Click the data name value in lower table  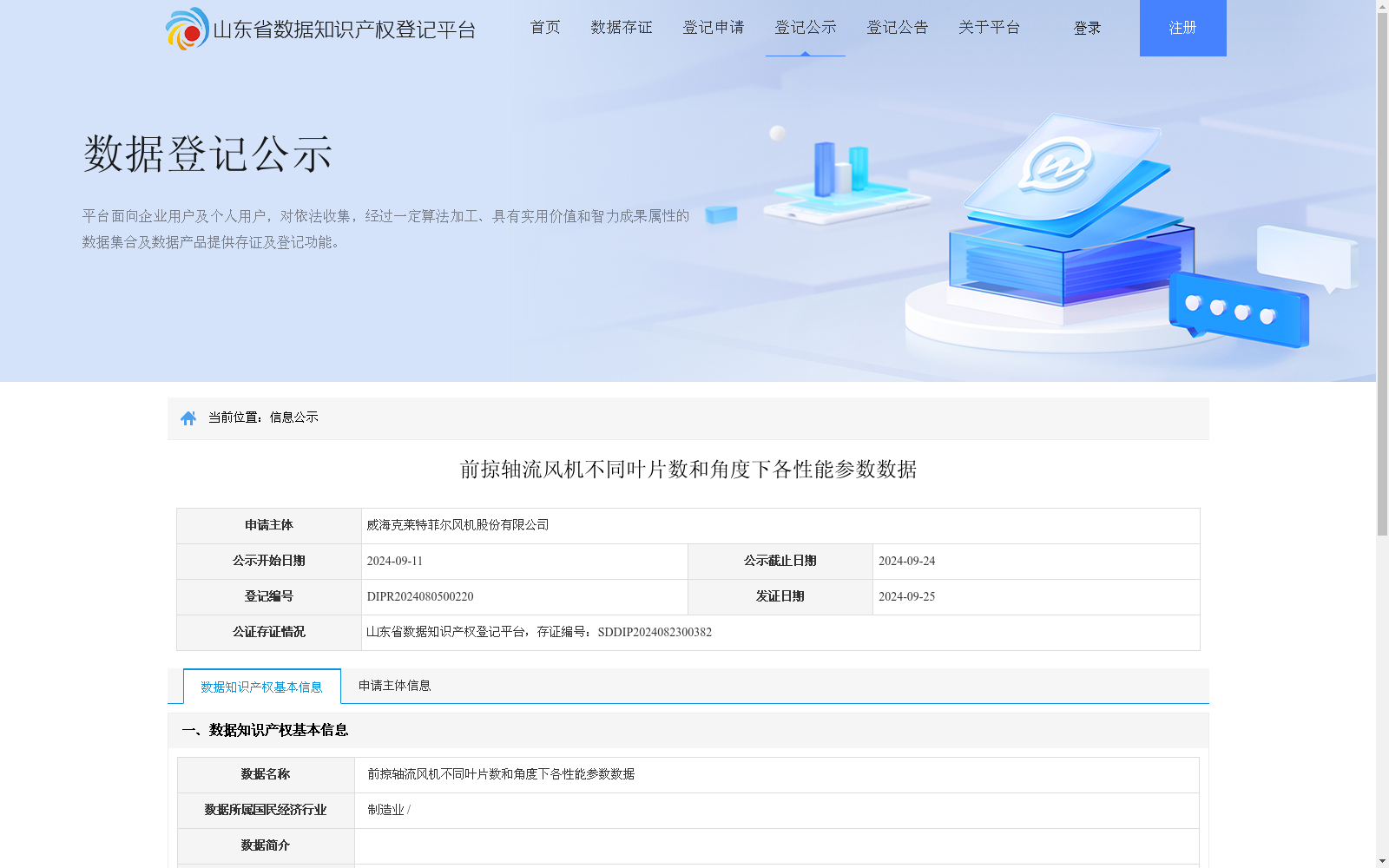click(x=501, y=774)
